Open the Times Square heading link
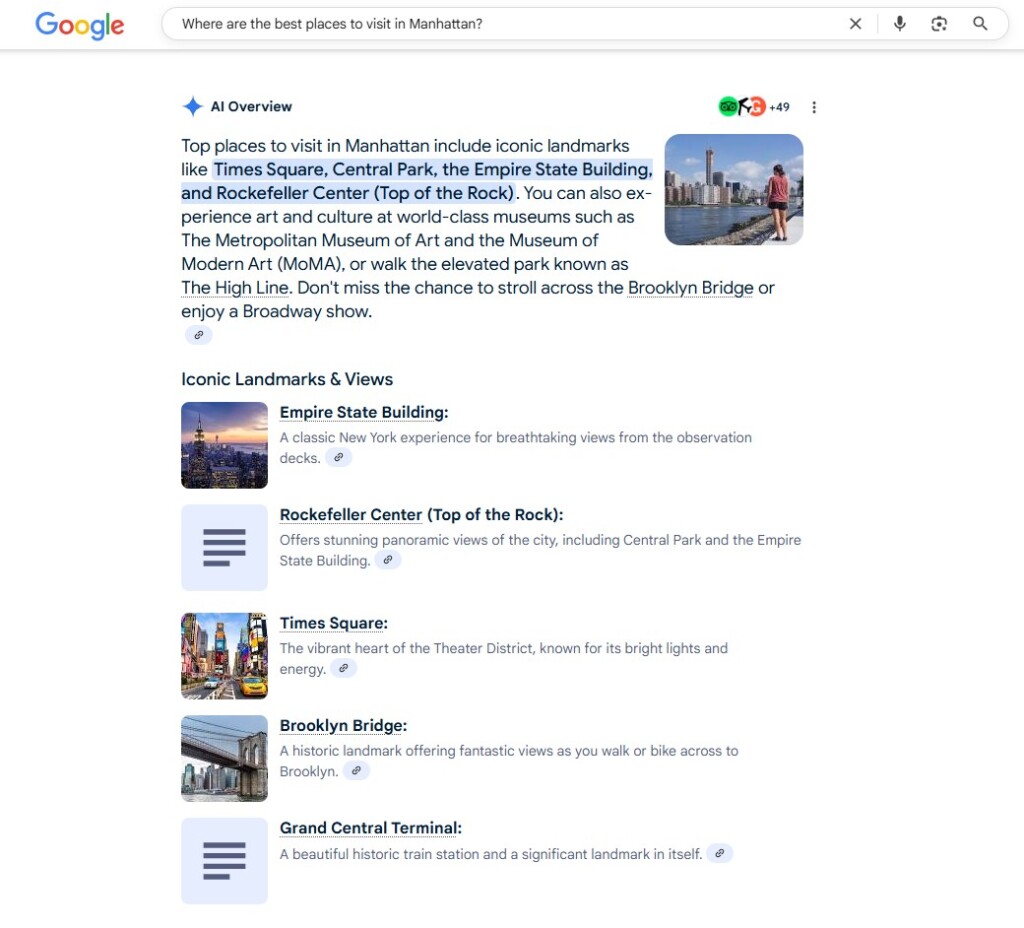Screen dimensions: 1024x928 coord(334,623)
